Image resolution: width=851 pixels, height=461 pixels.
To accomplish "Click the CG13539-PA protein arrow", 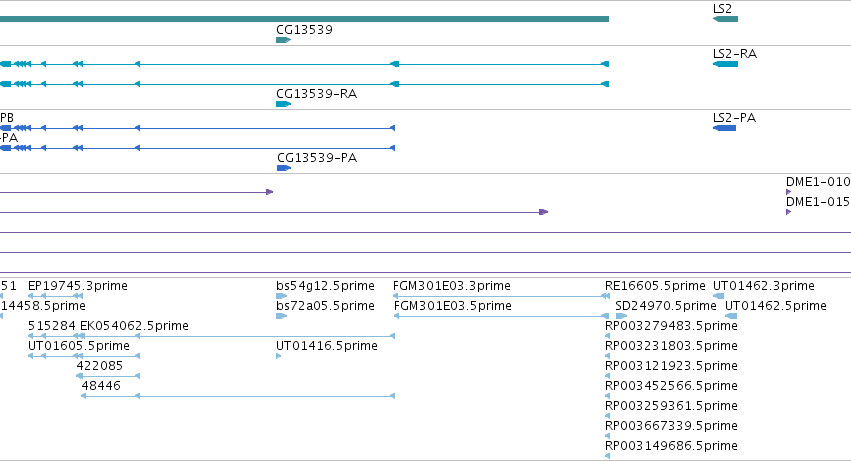I will (284, 168).
